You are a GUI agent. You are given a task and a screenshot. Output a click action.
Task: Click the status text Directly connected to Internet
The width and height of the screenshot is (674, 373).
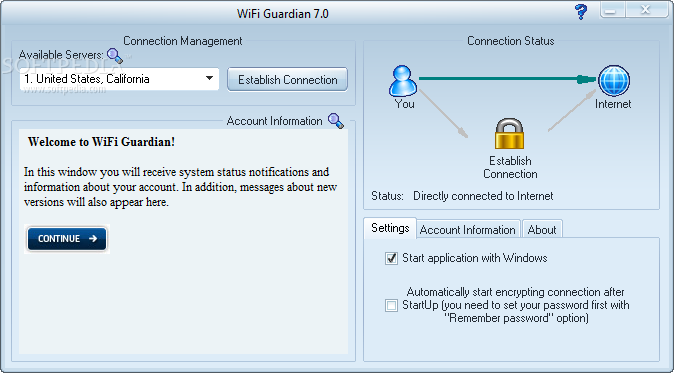[x=483, y=196]
